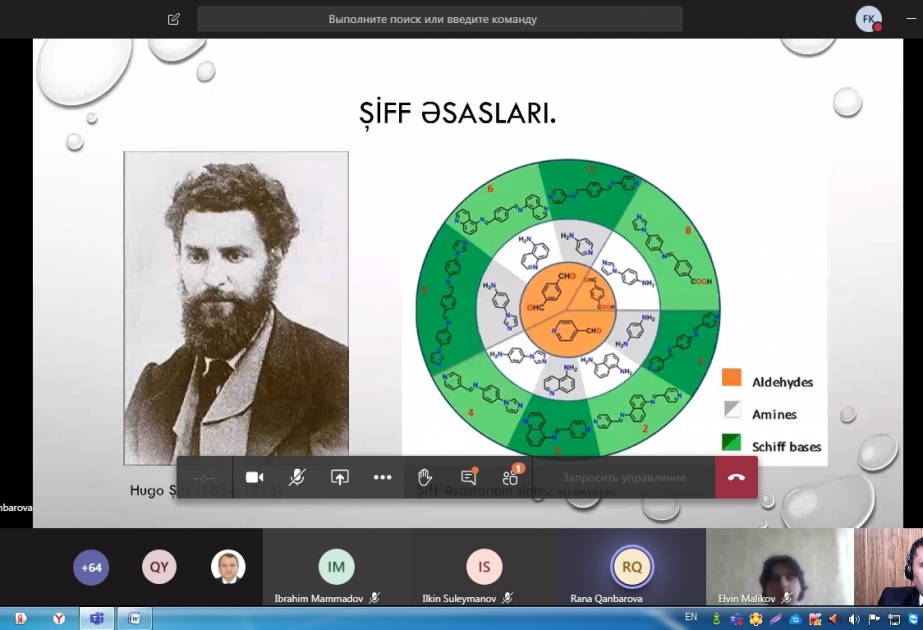Select Ilkin Suleymanov's participant tile
This screenshot has width=923, height=630.
click(x=484, y=567)
